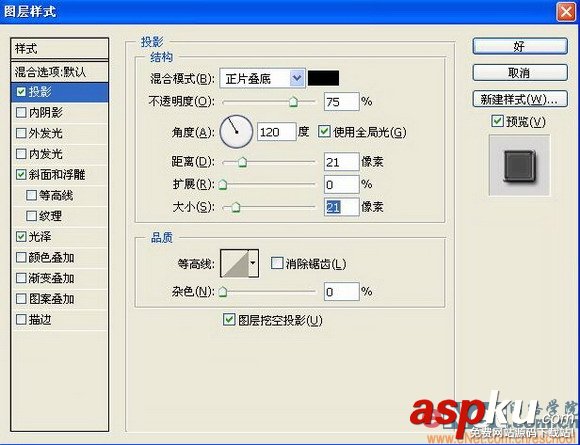The image size is (580, 445).
Task: Click the 扩展 field showing 0
Action: click(x=341, y=184)
